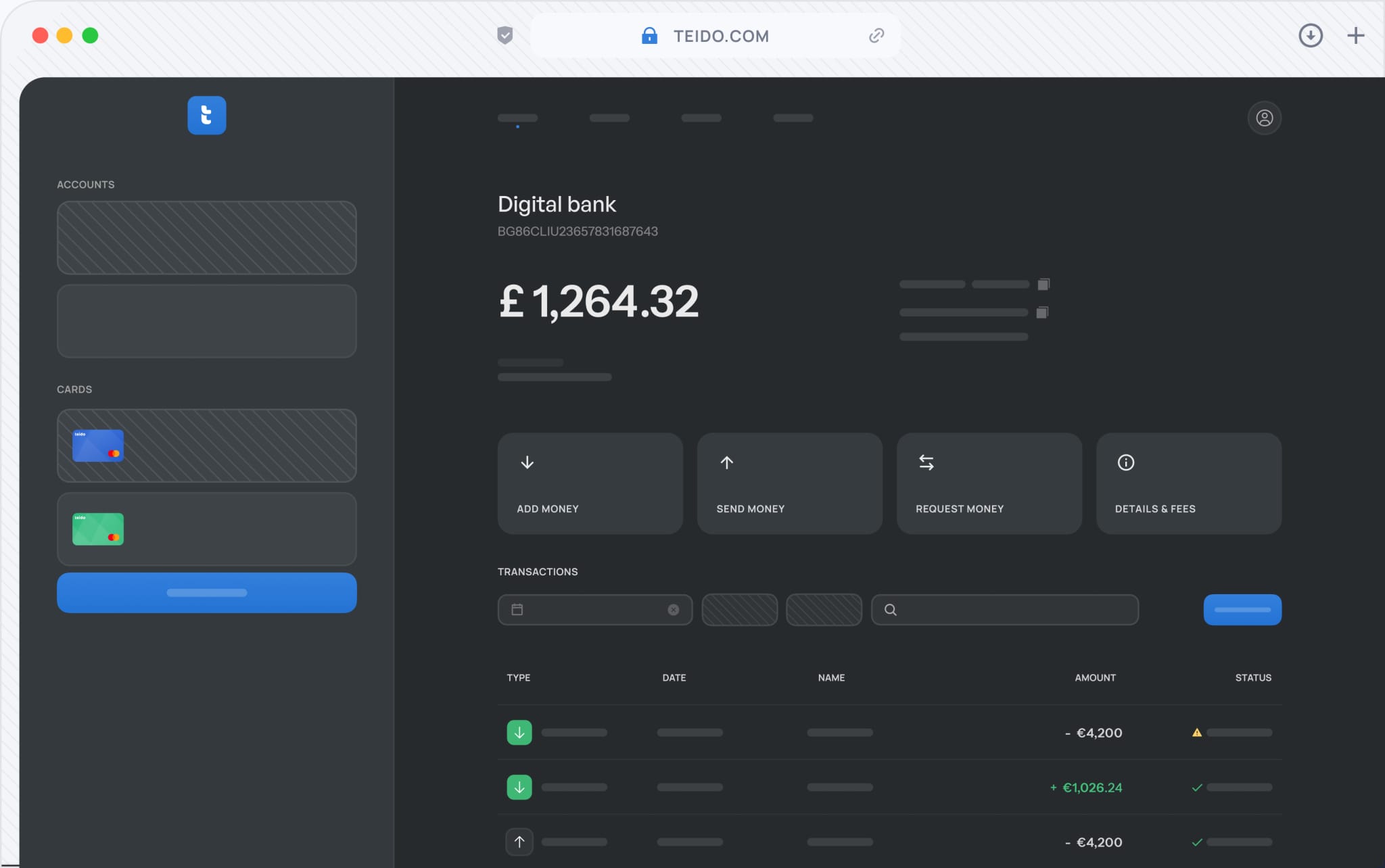Image resolution: width=1385 pixels, height=868 pixels.
Task: Click blue button beside transactions search
Action: [x=1242, y=610]
